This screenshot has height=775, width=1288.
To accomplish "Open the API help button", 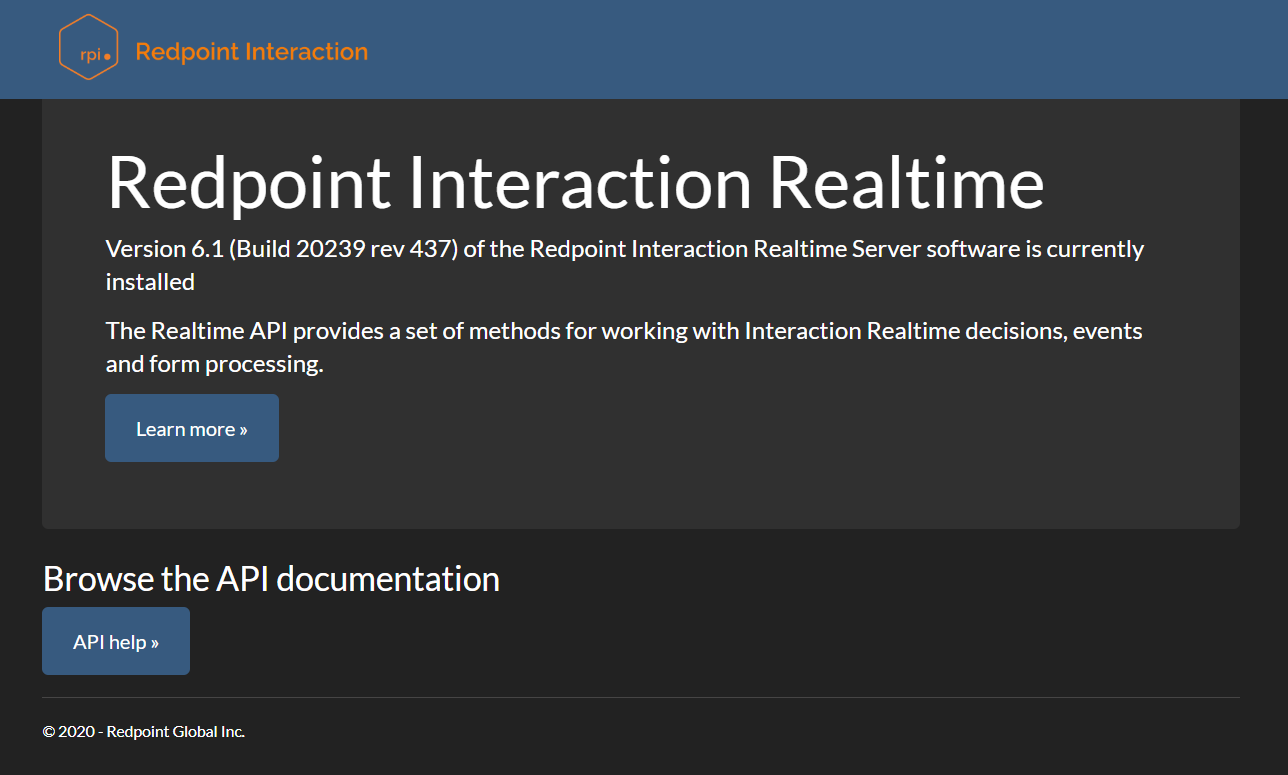I will 116,641.
